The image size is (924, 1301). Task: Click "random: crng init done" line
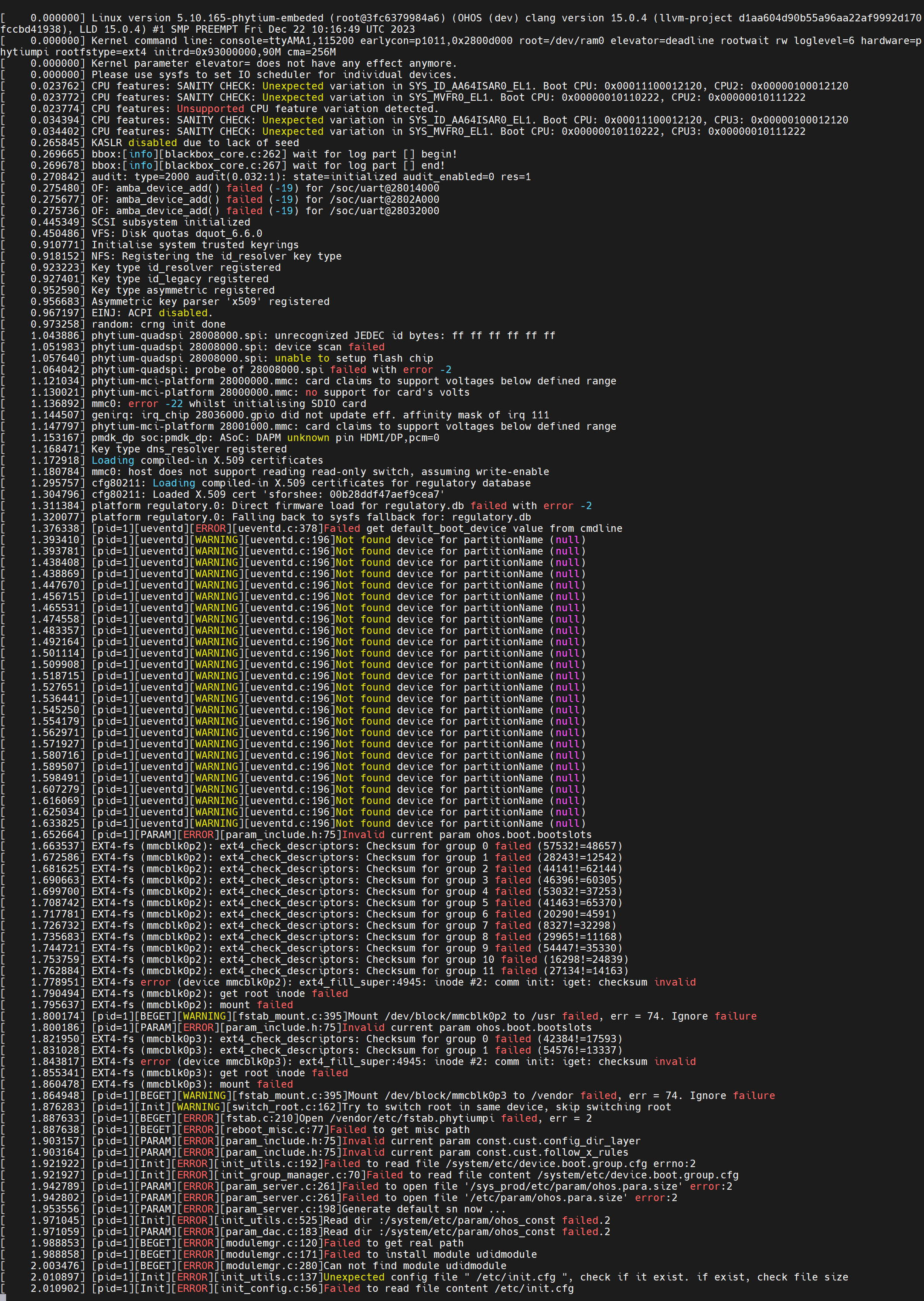tap(113, 325)
